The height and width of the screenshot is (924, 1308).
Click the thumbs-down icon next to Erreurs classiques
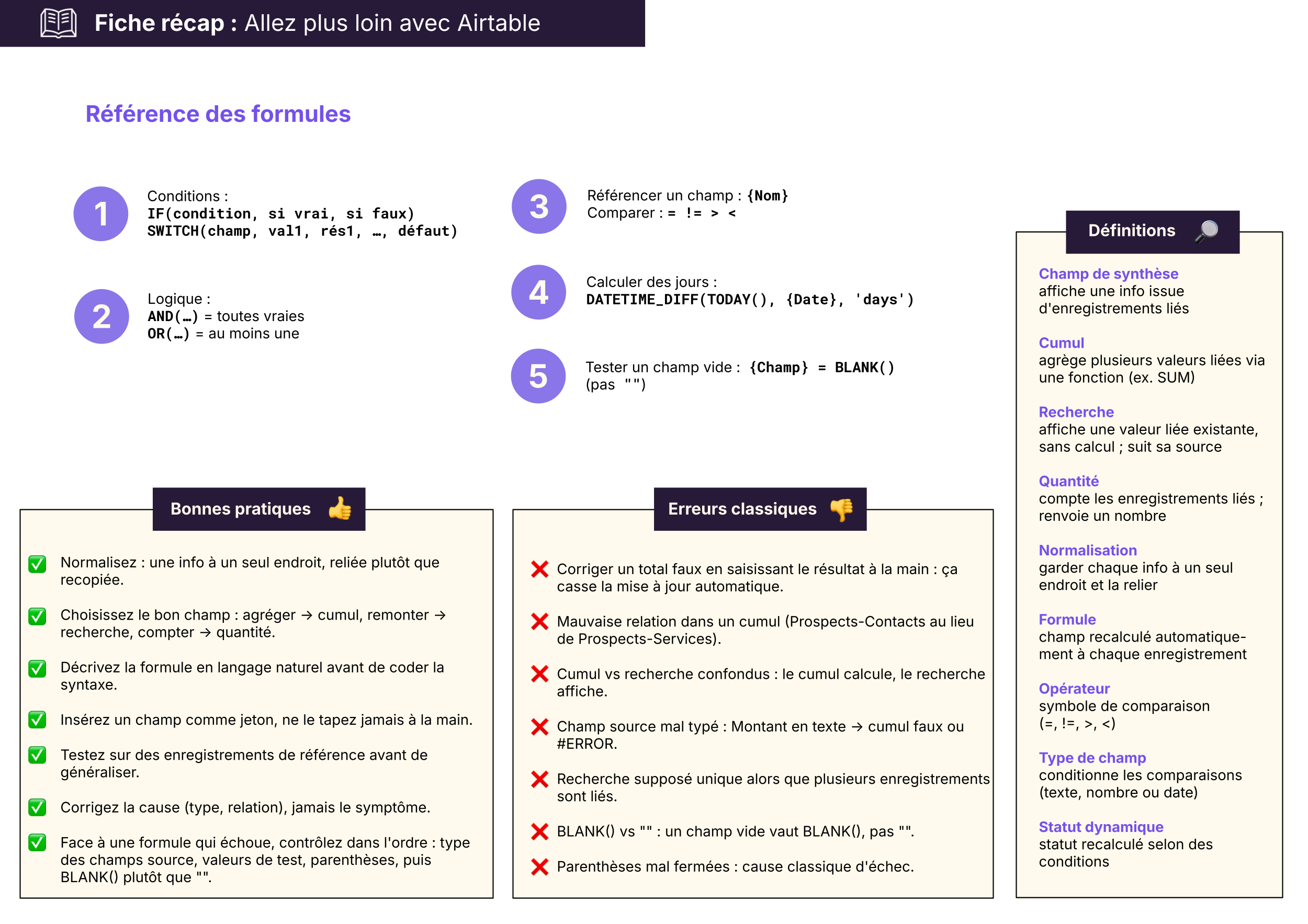point(841,509)
